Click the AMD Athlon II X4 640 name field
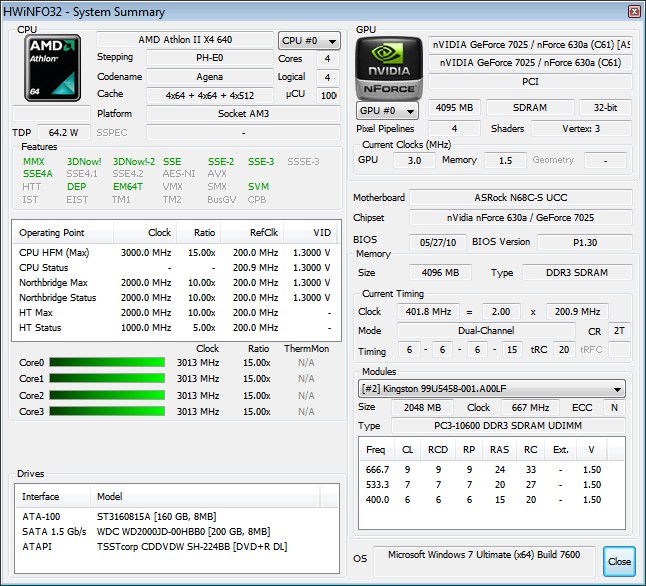The height and width of the screenshot is (586, 646). (185, 39)
